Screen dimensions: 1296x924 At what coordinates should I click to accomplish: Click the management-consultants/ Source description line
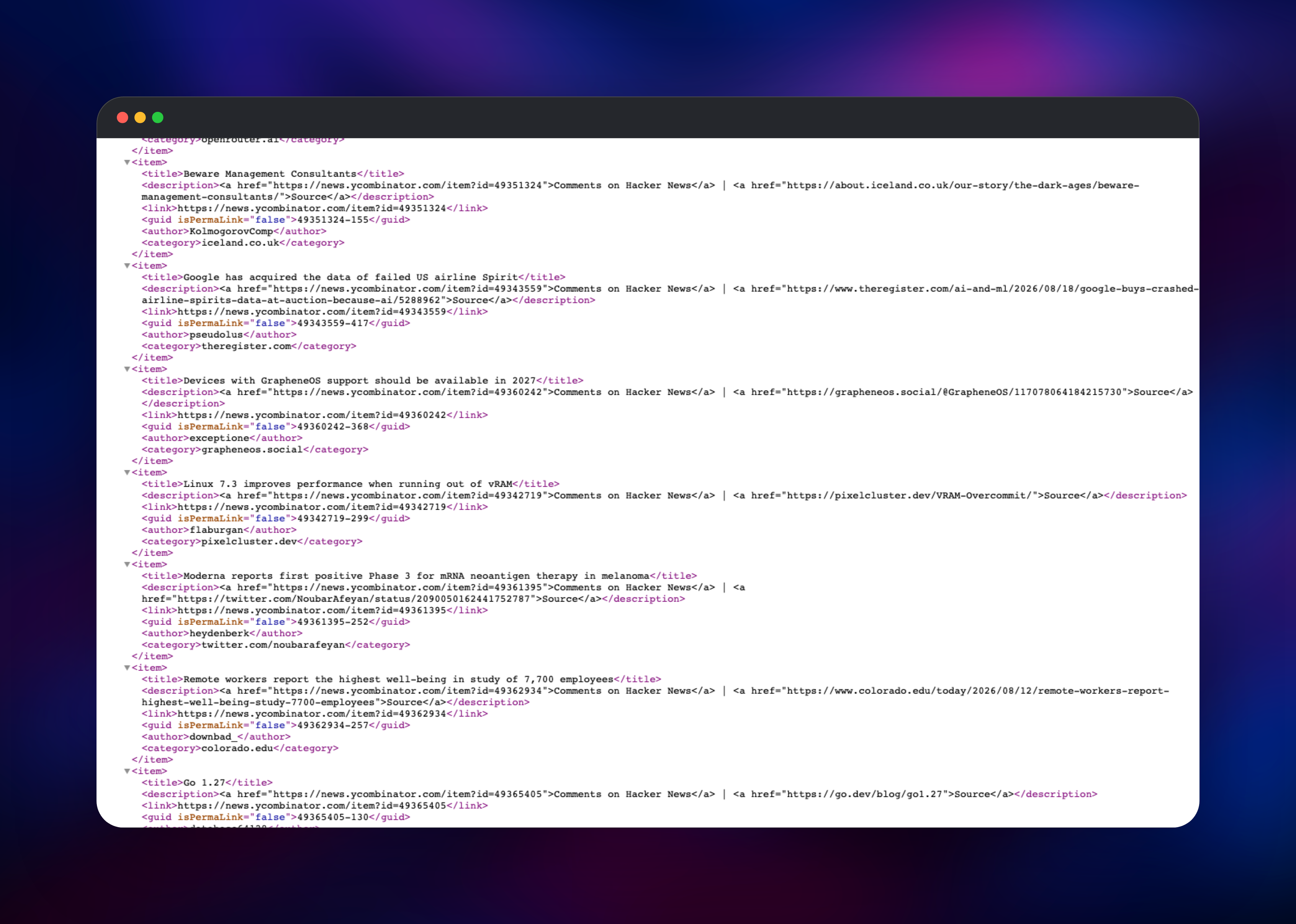pyautogui.click(x=287, y=197)
